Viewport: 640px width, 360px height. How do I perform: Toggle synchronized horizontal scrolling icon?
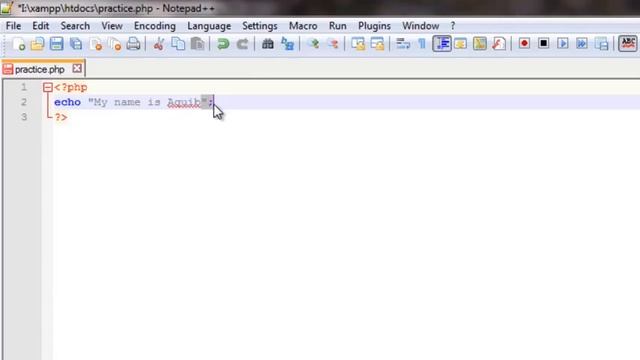tap(378, 44)
